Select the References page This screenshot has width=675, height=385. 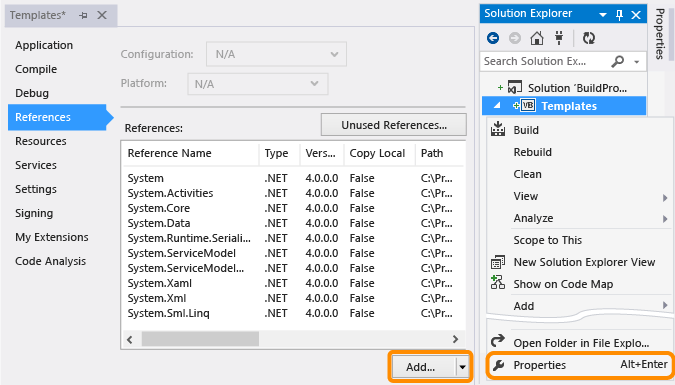[x=57, y=117]
